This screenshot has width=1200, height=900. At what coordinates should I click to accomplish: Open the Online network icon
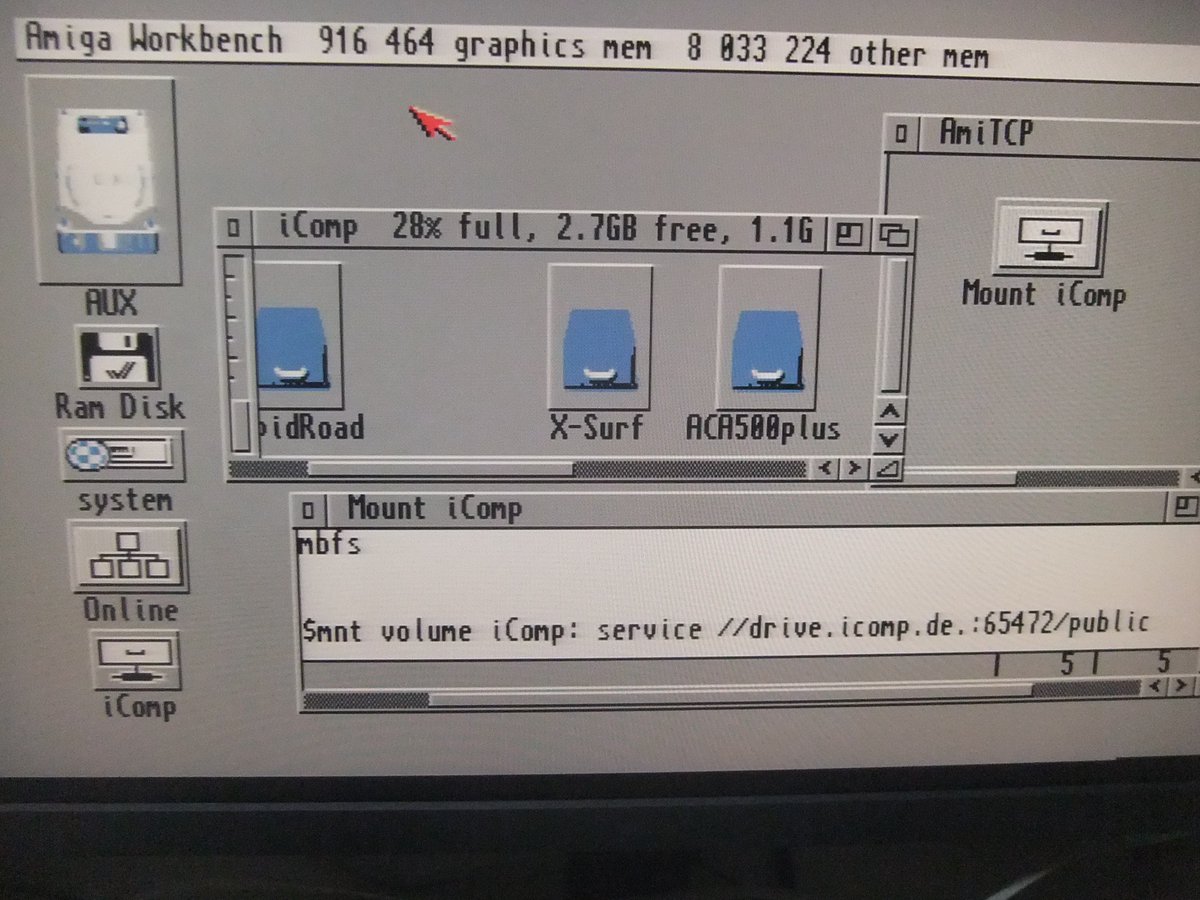point(129,557)
